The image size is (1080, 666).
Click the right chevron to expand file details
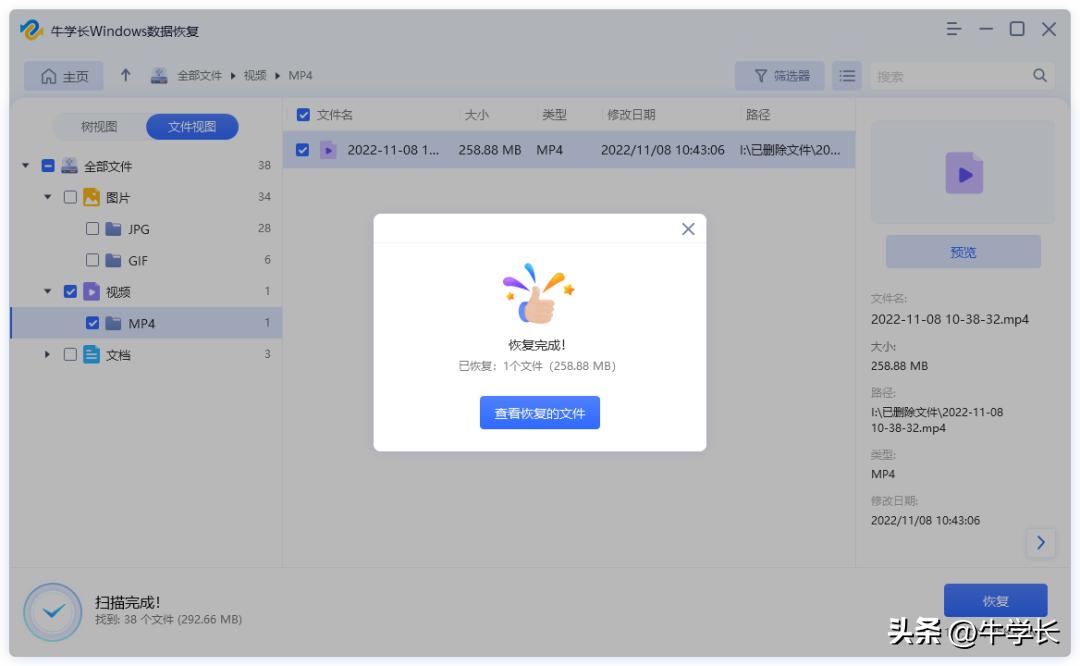pyautogui.click(x=1041, y=543)
